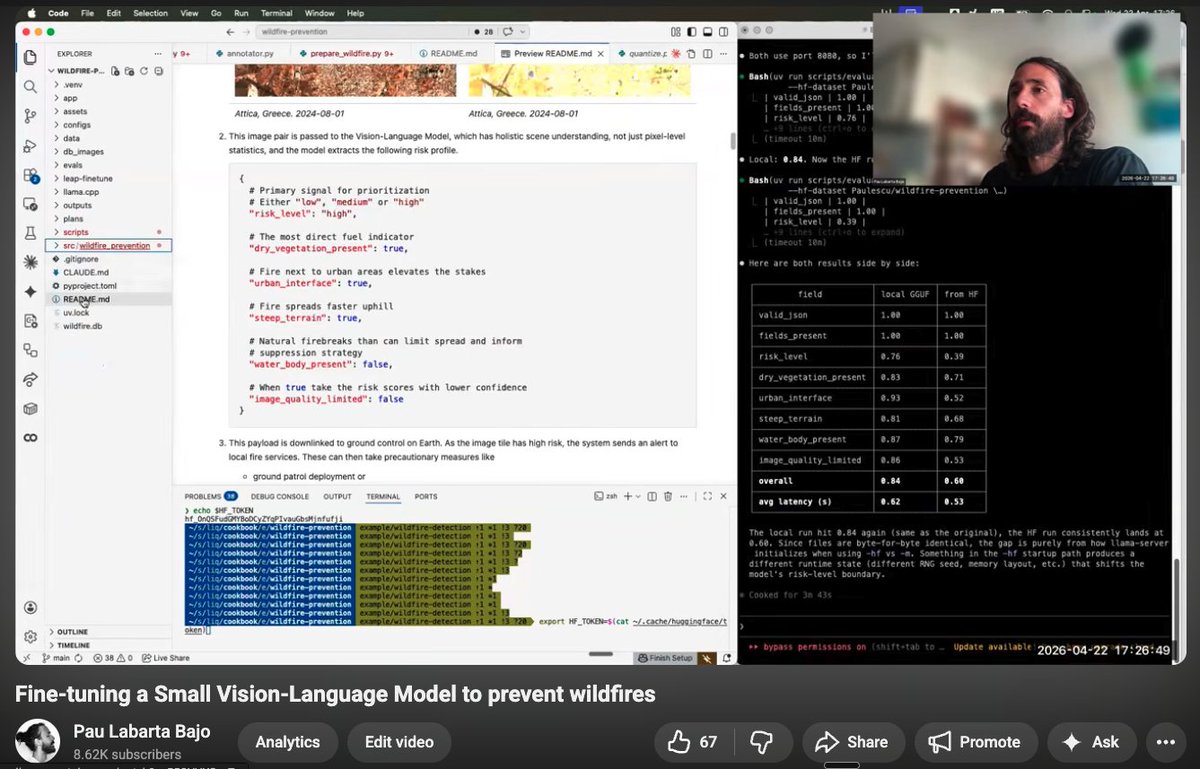Maximize the terminal panel size
The height and width of the screenshot is (769, 1200).
tap(707, 496)
